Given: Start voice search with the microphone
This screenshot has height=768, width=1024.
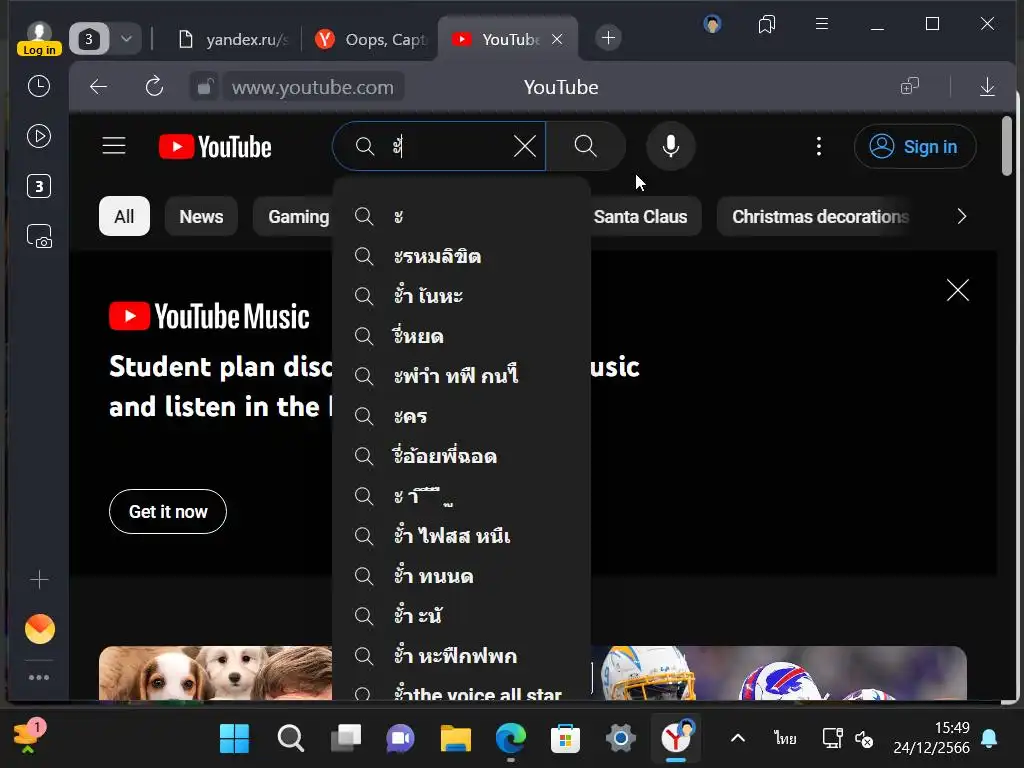Looking at the screenshot, I should [x=671, y=146].
